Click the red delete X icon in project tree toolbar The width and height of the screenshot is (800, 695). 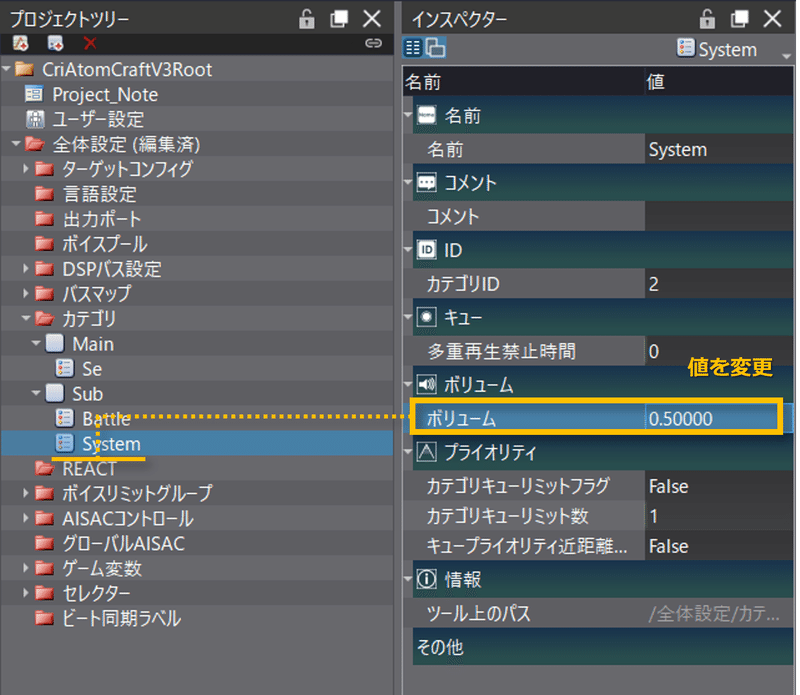tap(90, 43)
